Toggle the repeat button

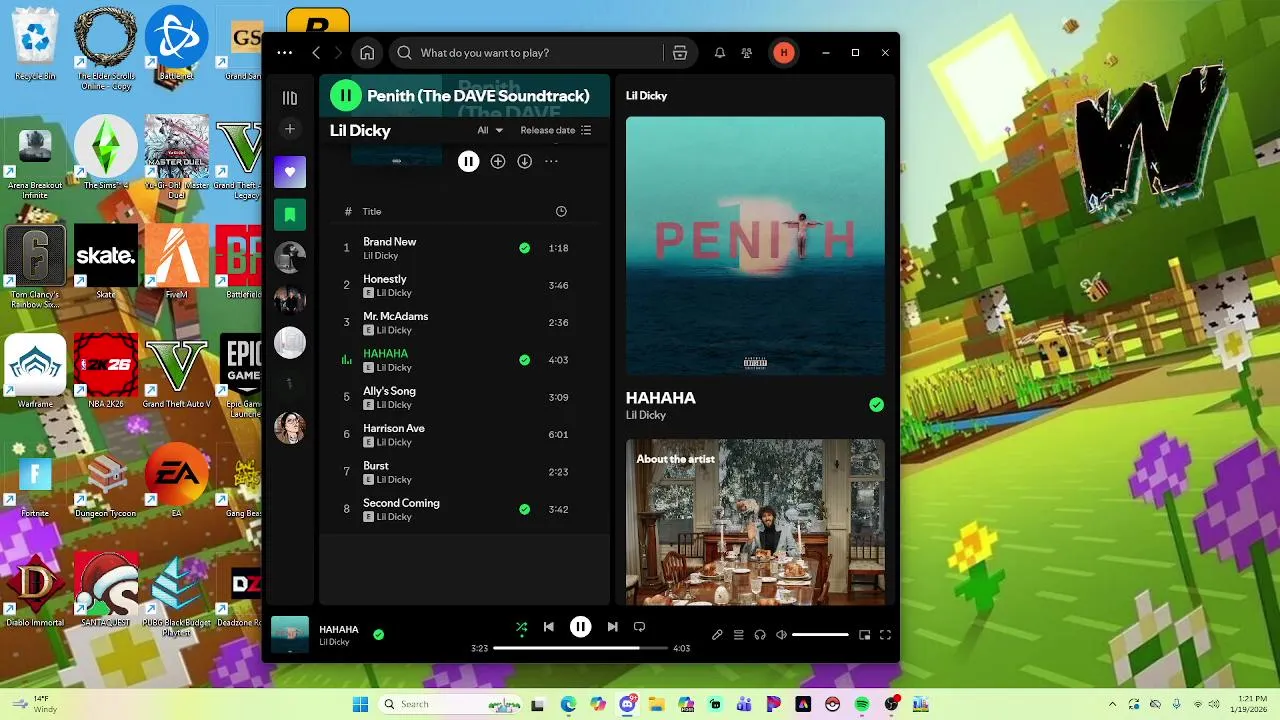coord(639,627)
